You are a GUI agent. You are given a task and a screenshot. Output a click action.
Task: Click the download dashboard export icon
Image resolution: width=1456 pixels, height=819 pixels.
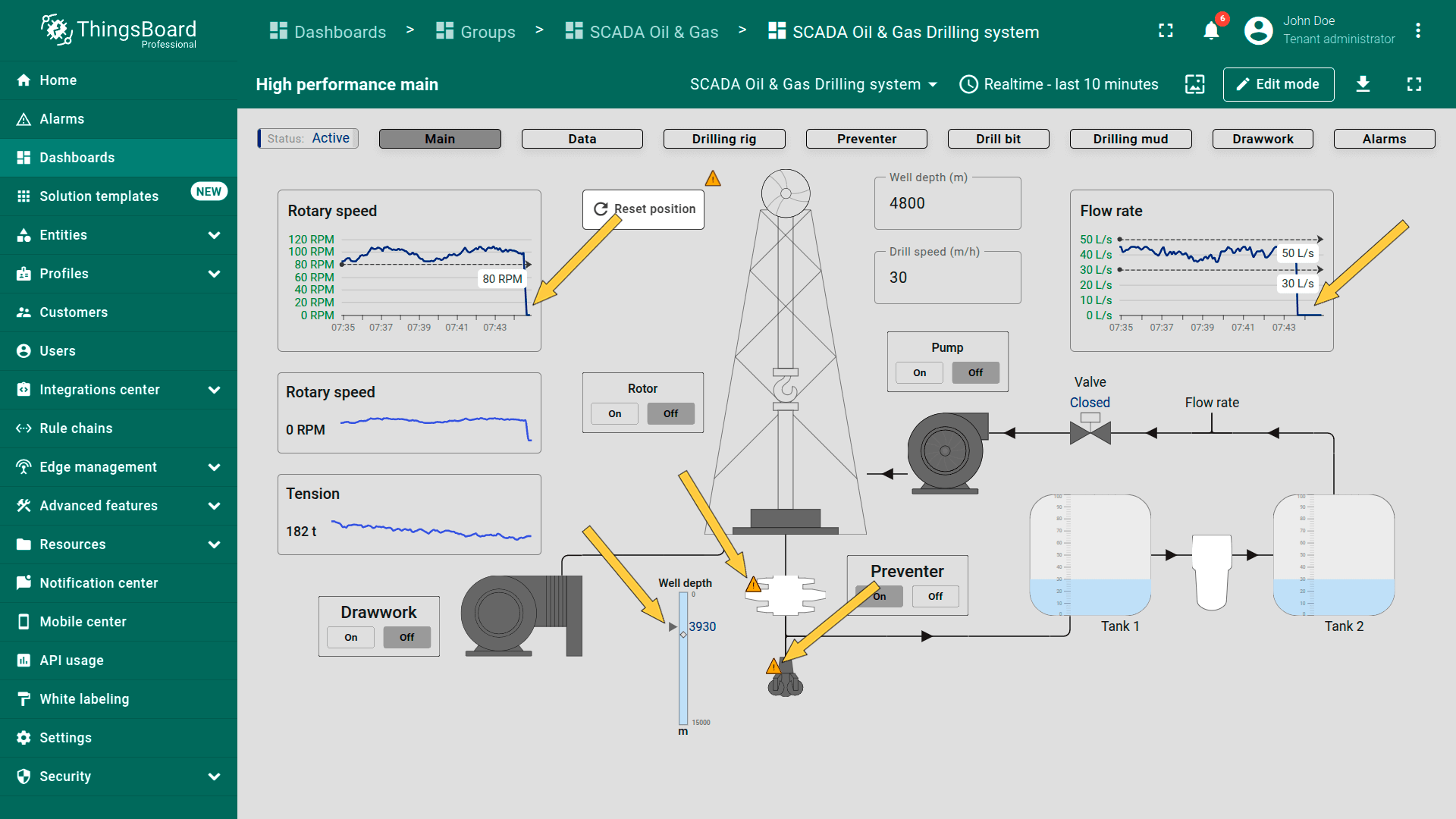(x=1363, y=84)
